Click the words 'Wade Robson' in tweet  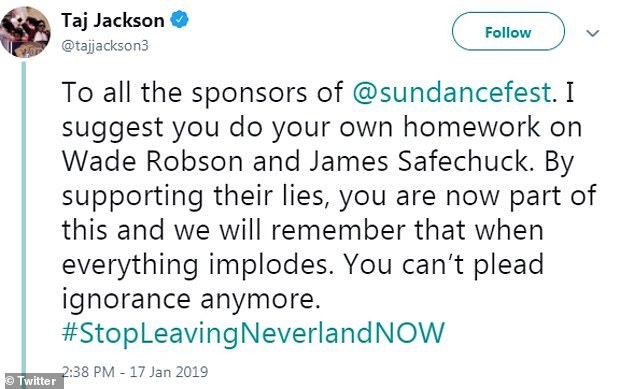[x=152, y=161]
